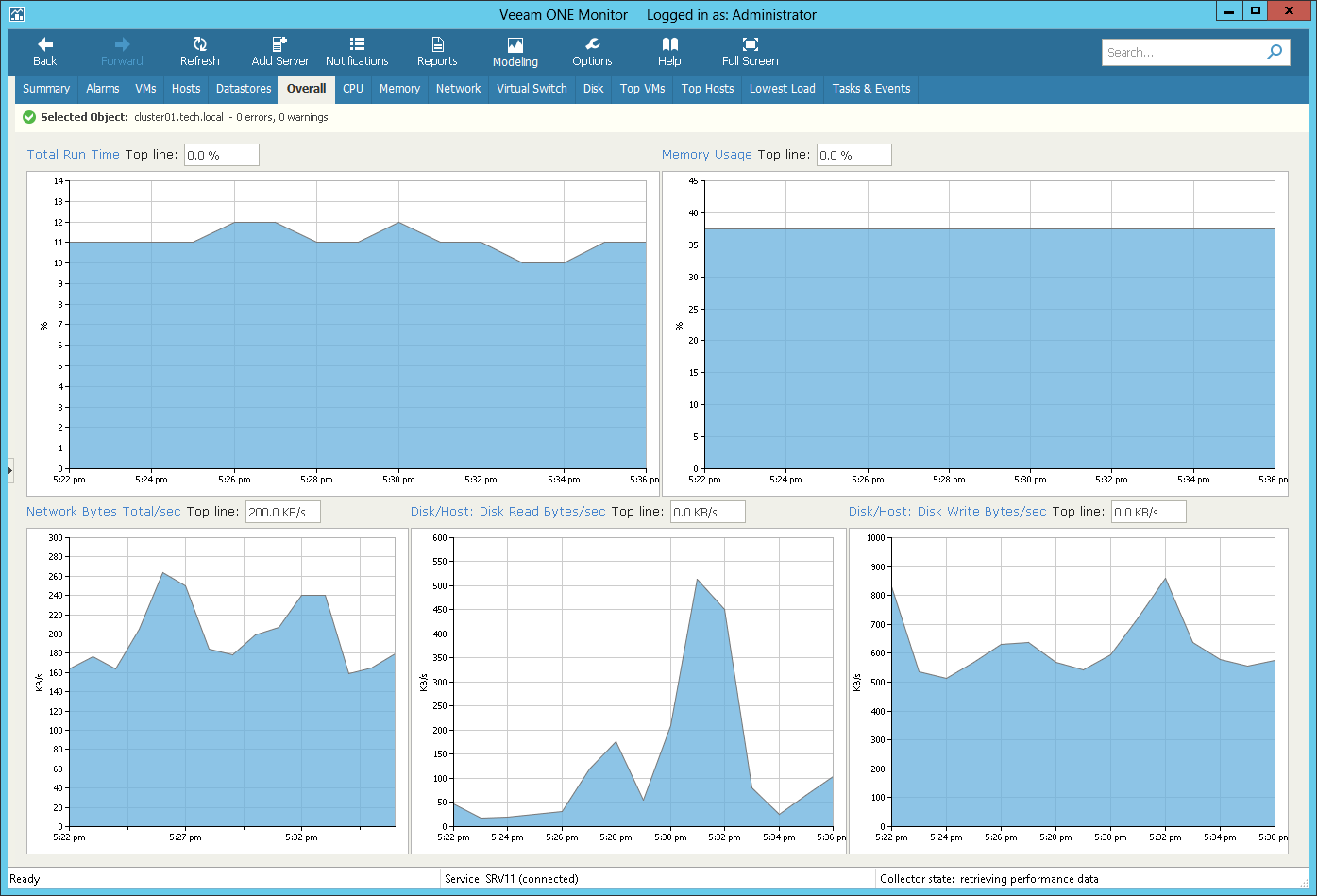Screen dimensions: 1317x896
Task: Switch to the Memory tab
Action: click(399, 89)
